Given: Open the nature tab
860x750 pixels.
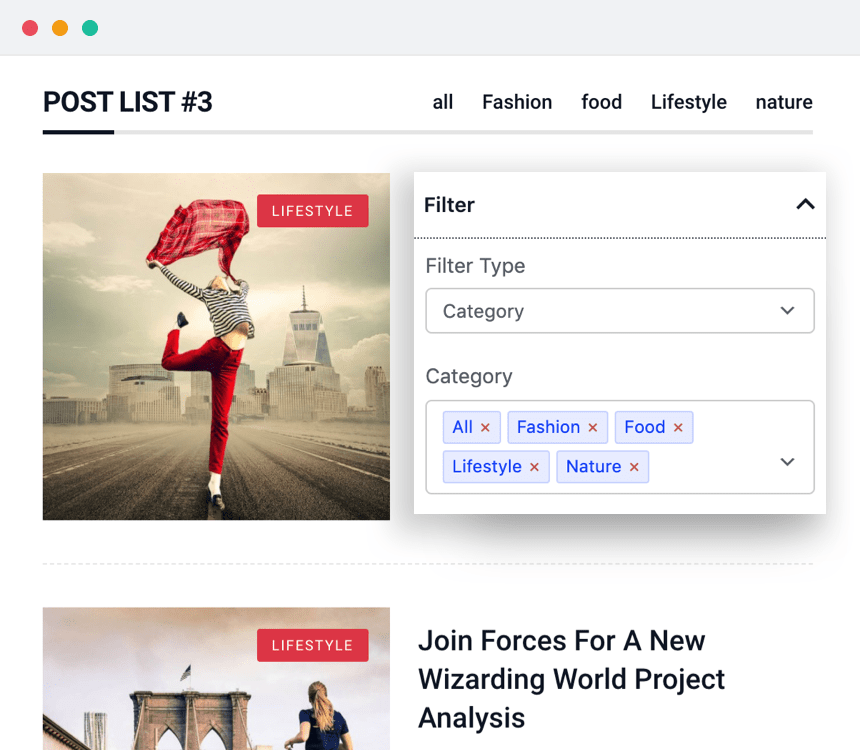Looking at the screenshot, I should click(784, 102).
